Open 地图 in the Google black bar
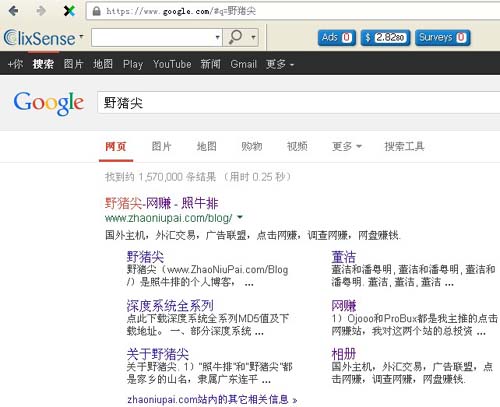This screenshot has height=407, width=500. coord(103,64)
